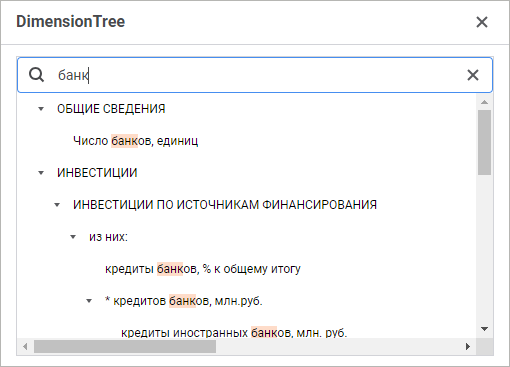Image resolution: width=510 pixels, height=367 pixels.
Task: Close the DimensionTree dialog
Action: pos(482,22)
